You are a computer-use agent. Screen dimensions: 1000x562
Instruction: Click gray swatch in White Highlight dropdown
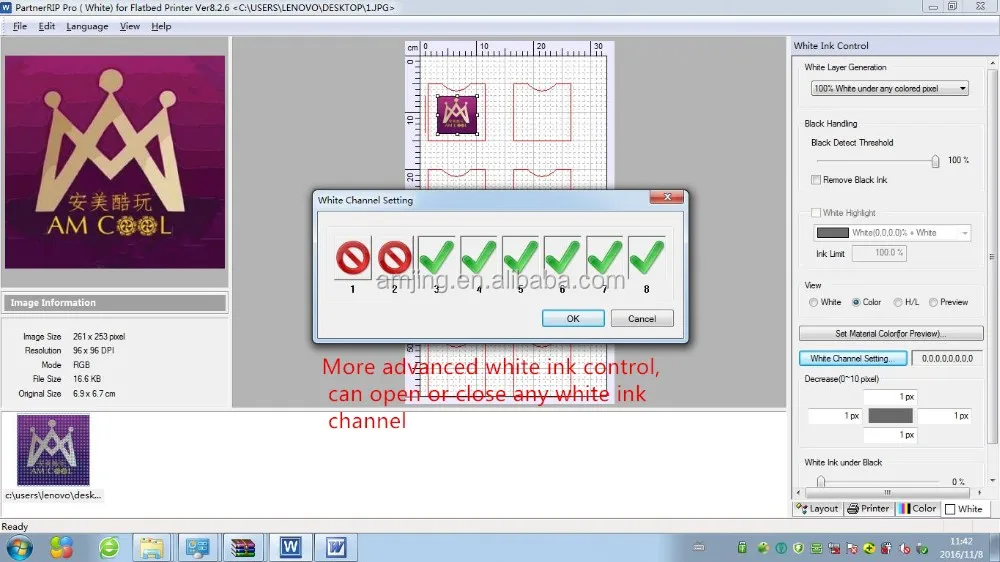pos(833,233)
